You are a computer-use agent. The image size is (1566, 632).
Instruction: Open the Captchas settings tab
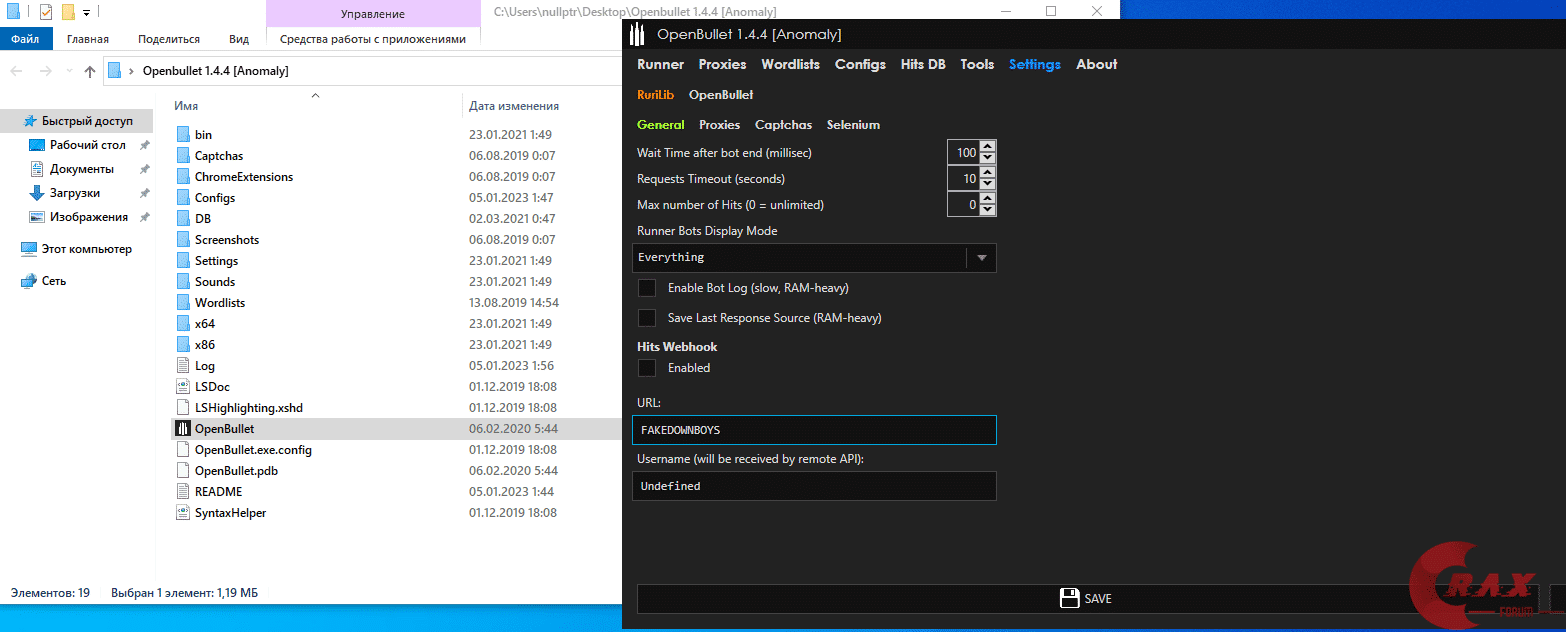click(783, 125)
